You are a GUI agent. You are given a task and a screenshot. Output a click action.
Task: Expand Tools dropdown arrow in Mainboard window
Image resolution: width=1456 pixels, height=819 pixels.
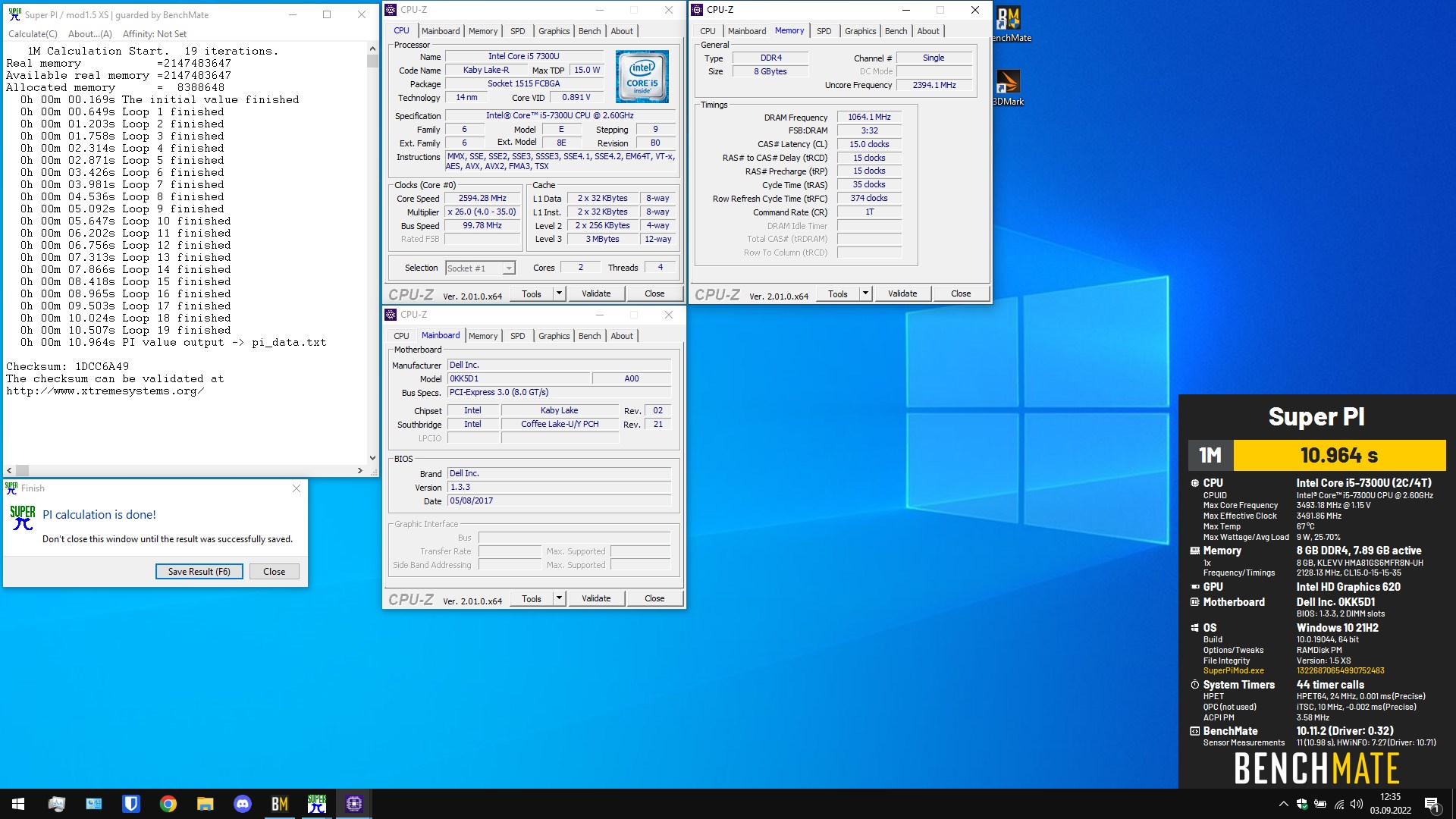point(560,598)
